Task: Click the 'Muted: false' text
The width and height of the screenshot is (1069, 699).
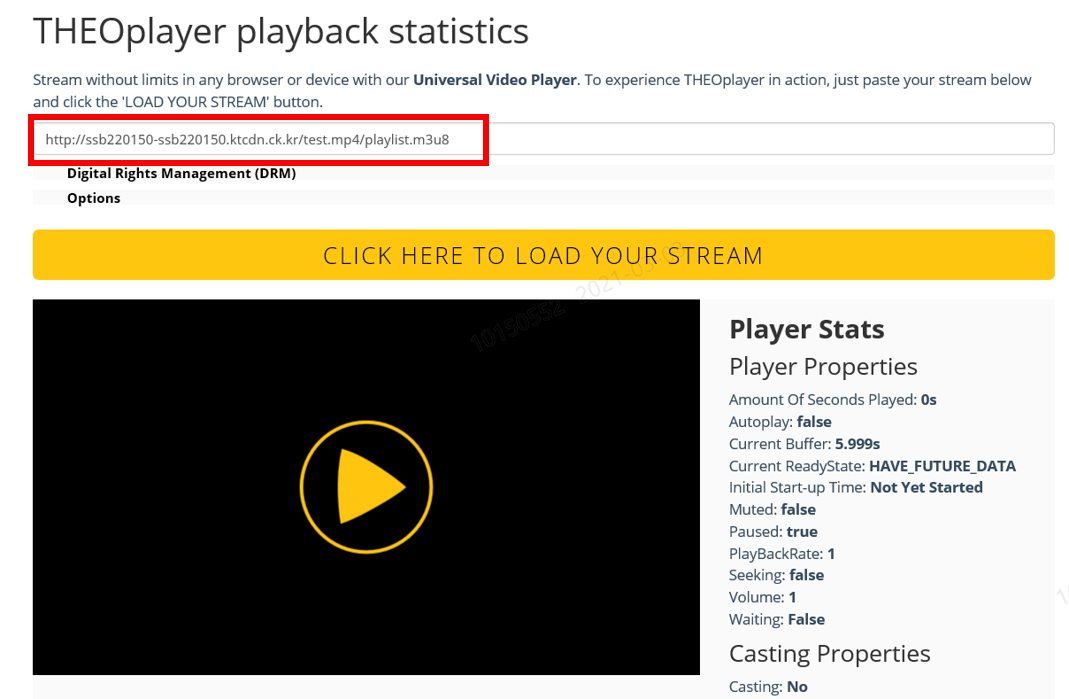Action: (x=772, y=509)
